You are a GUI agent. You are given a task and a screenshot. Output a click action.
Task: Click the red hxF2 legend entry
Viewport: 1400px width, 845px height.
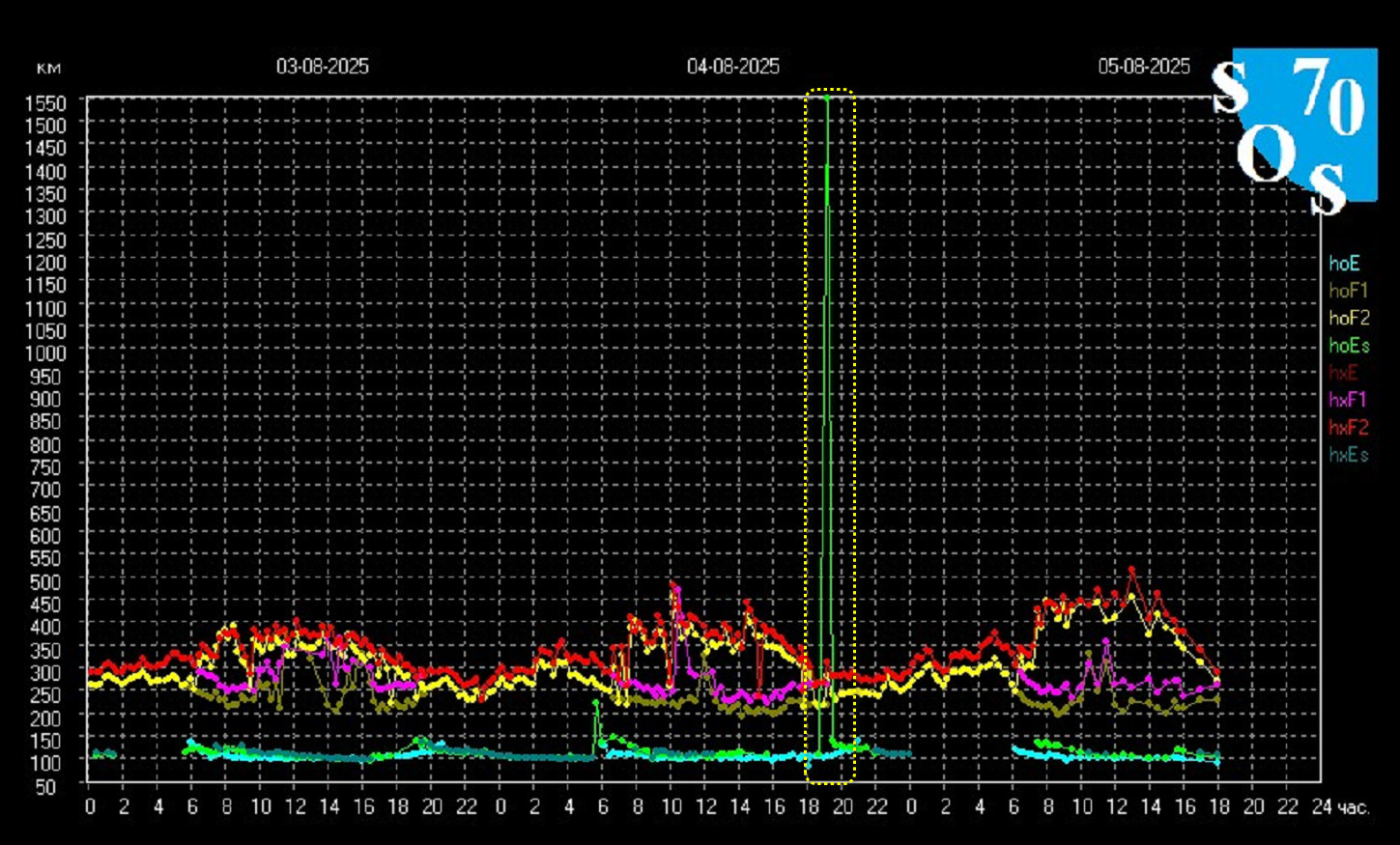click(x=1349, y=427)
